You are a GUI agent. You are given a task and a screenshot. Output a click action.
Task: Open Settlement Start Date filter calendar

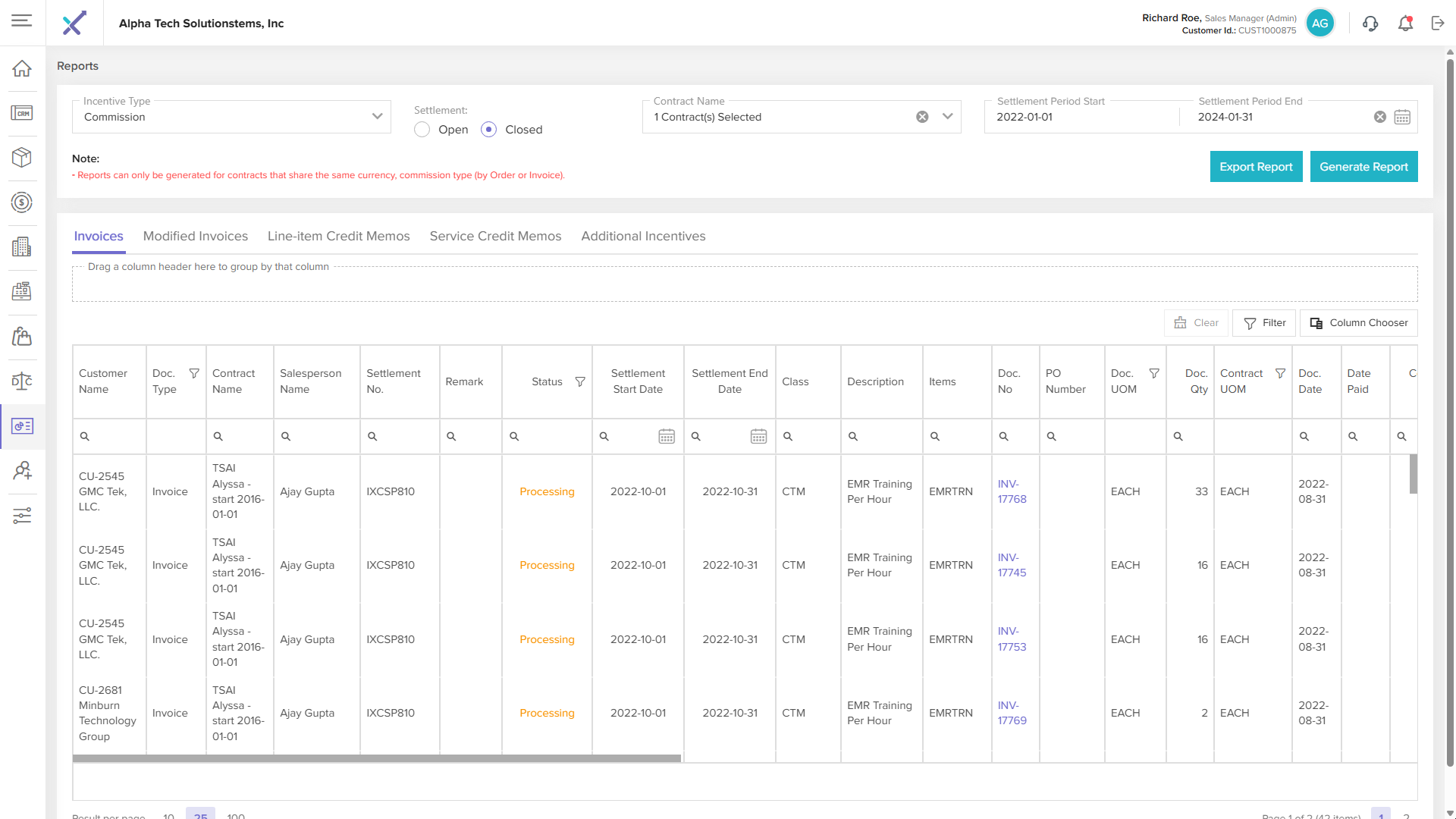point(667,436)
